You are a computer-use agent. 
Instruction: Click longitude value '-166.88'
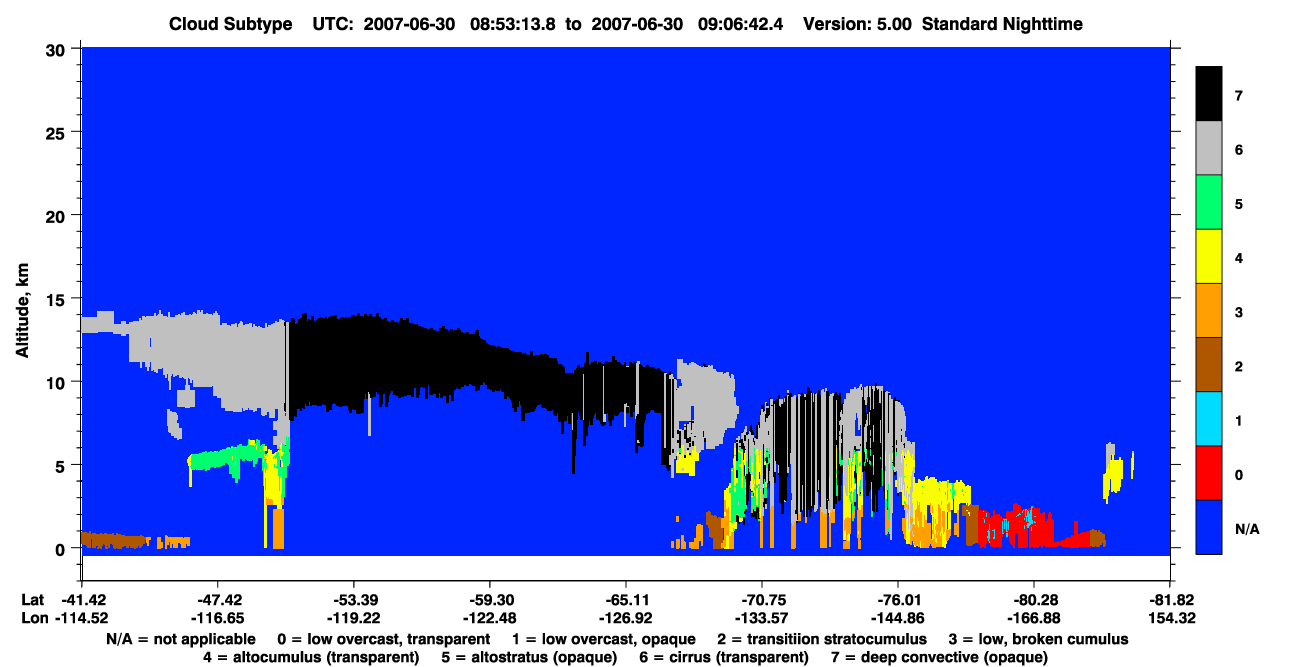tap(1033, 618)
